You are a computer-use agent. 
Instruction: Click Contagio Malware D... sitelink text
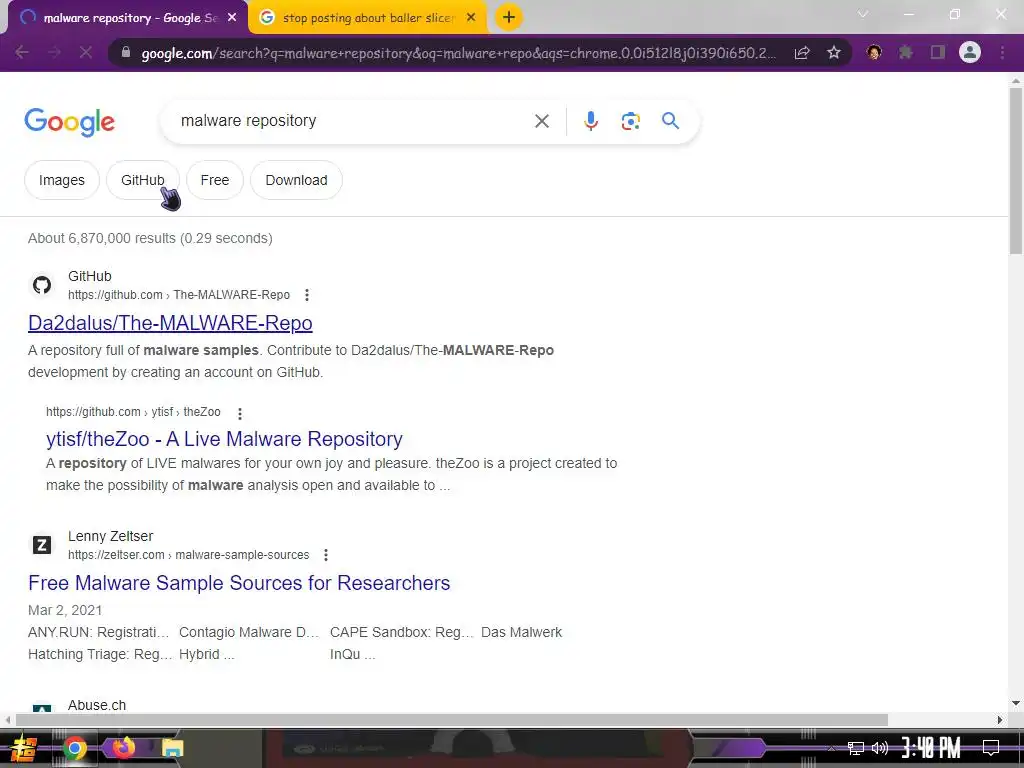pyautogui.click(x=249, y=632)
